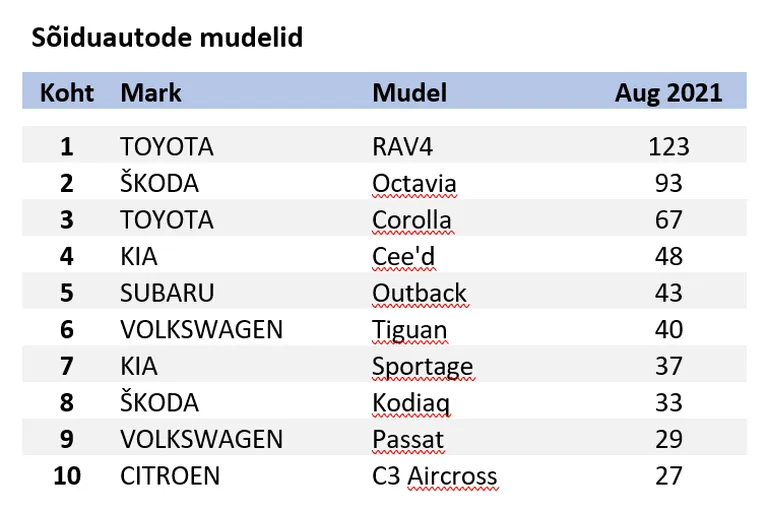Click the VOLKSWAGEN cell in row 6
This screenshot has height=510, width=768.
[202, 330]
